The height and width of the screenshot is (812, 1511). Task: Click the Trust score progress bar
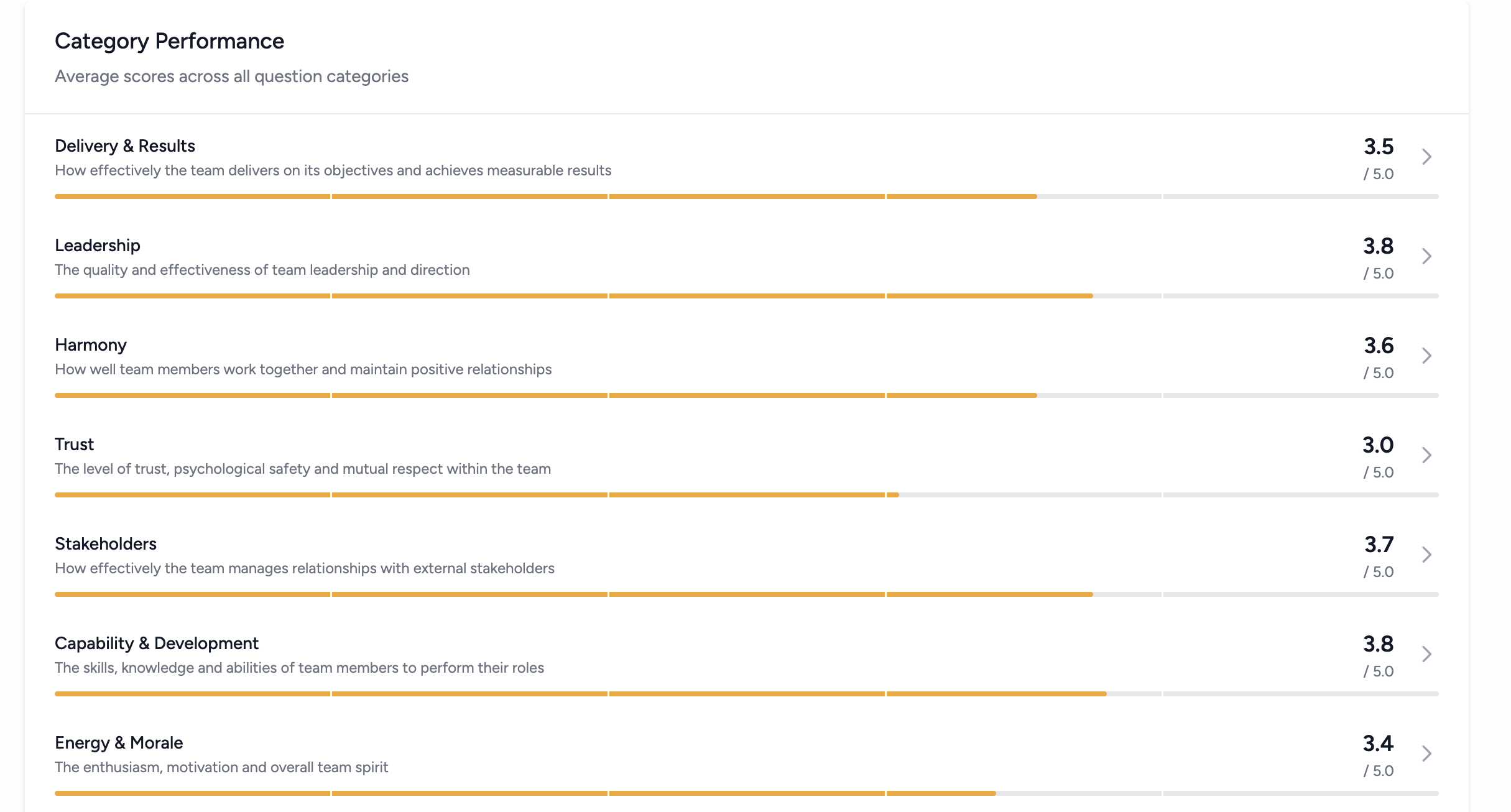point(746,495)
